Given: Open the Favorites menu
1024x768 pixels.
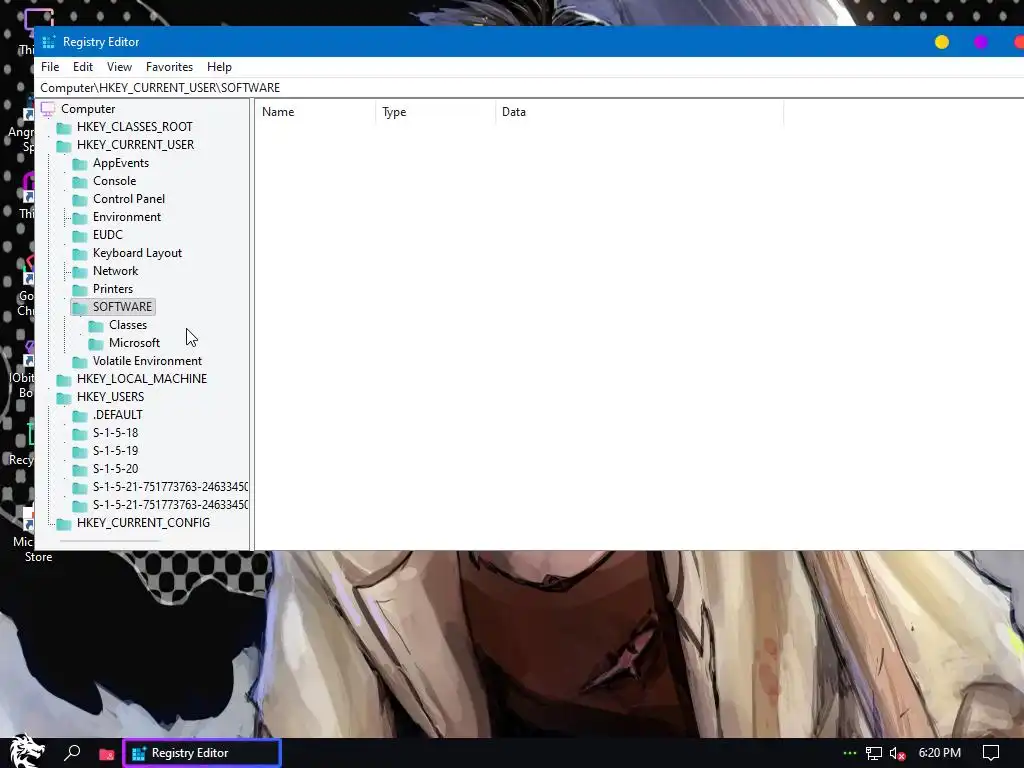Looking at the screenshot, I should coord(169,67).
